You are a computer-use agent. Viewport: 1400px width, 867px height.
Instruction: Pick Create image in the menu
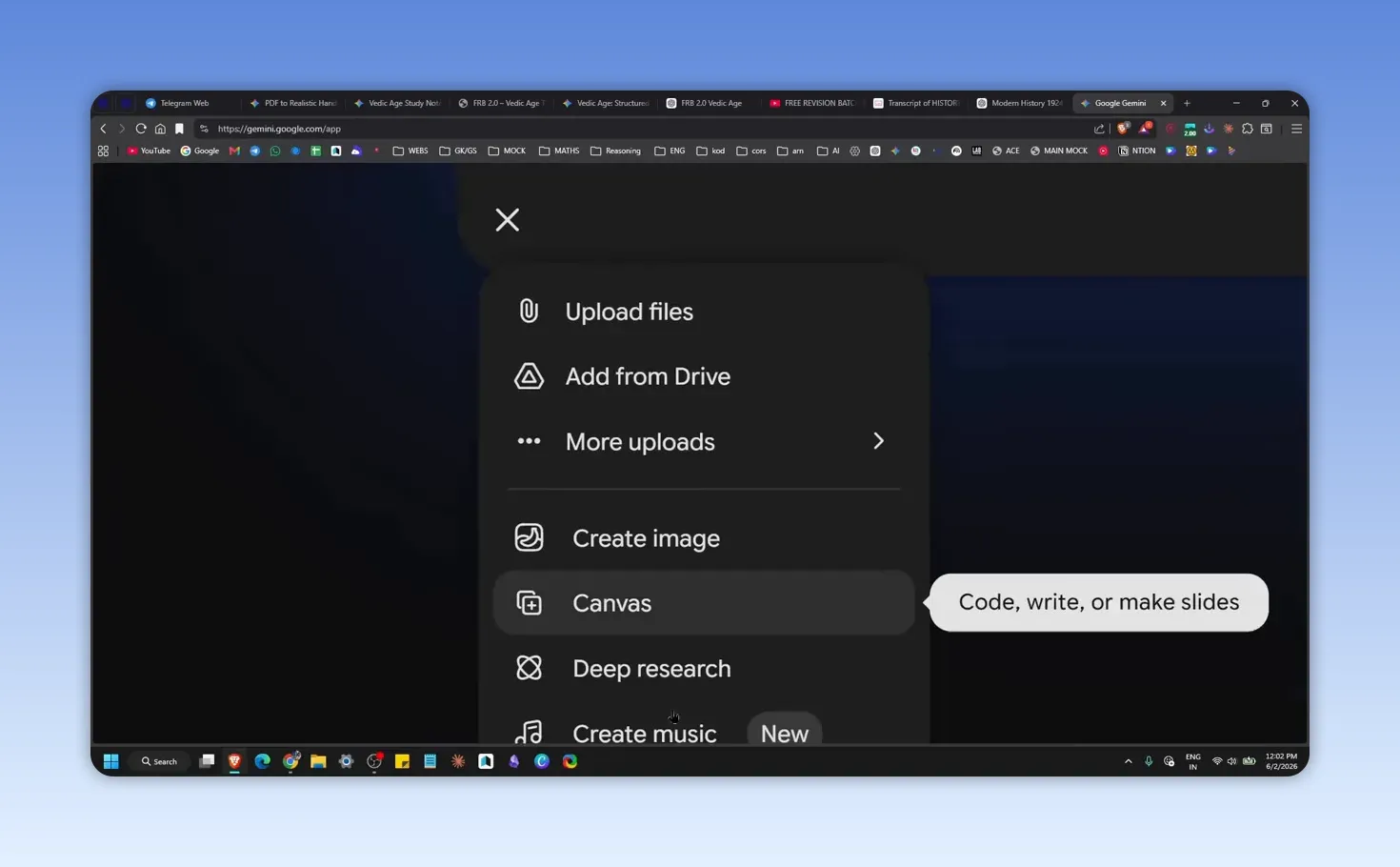click(704, 538)
